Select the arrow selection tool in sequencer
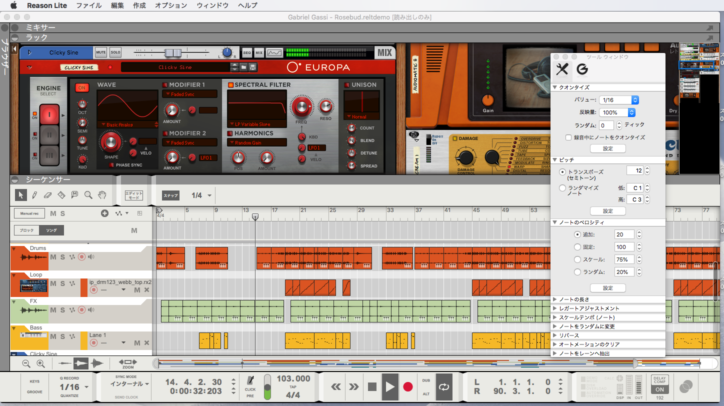This screenshot has height=406, width=724. click(20, 195)
